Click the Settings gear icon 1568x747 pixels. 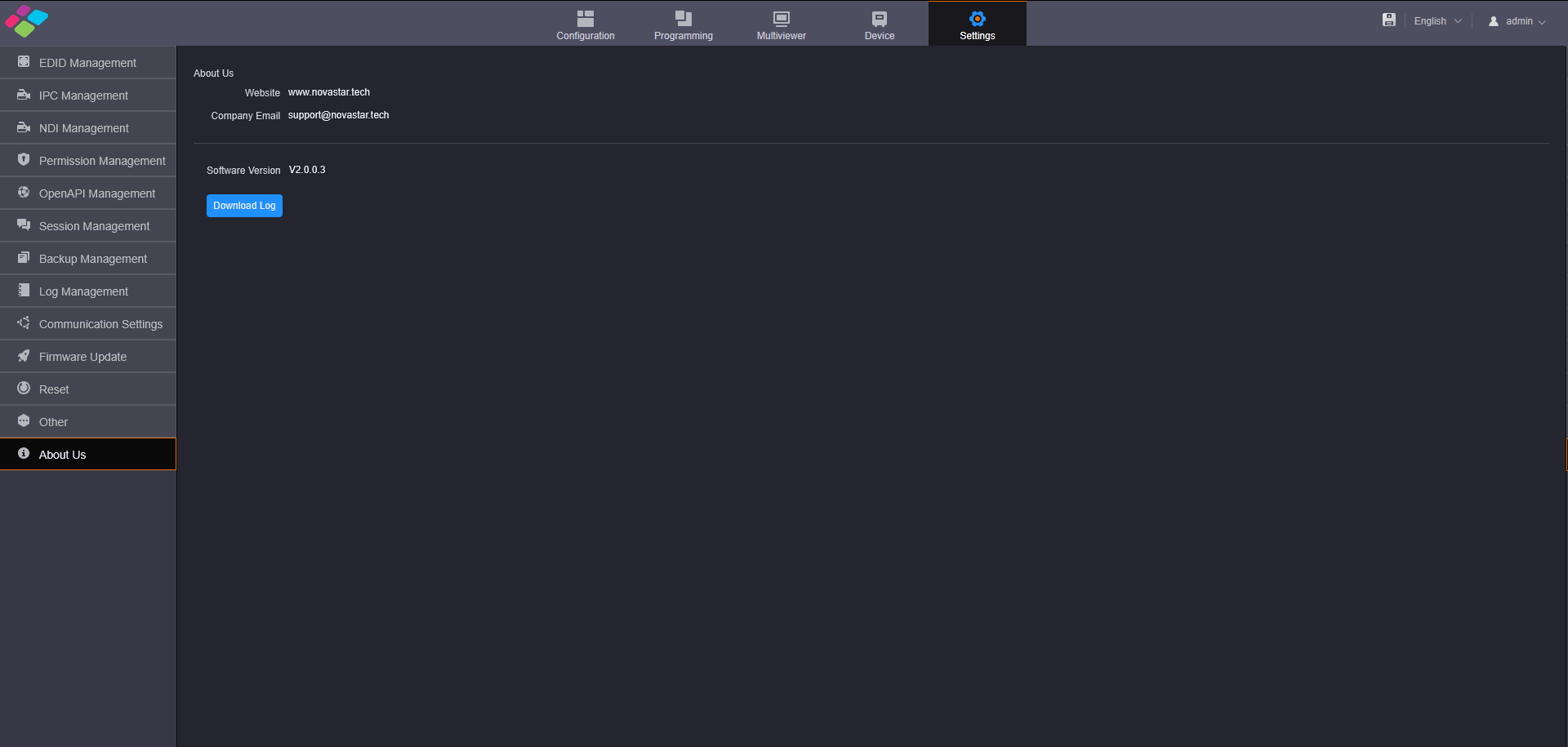(x=978, y=18)
